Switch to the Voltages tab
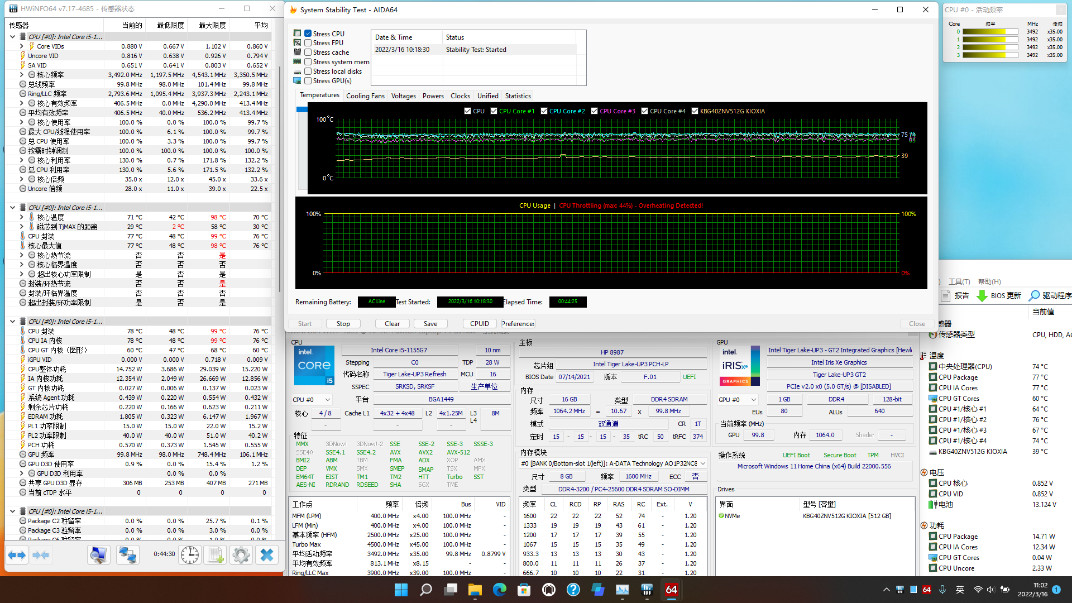 pos(403,96)
